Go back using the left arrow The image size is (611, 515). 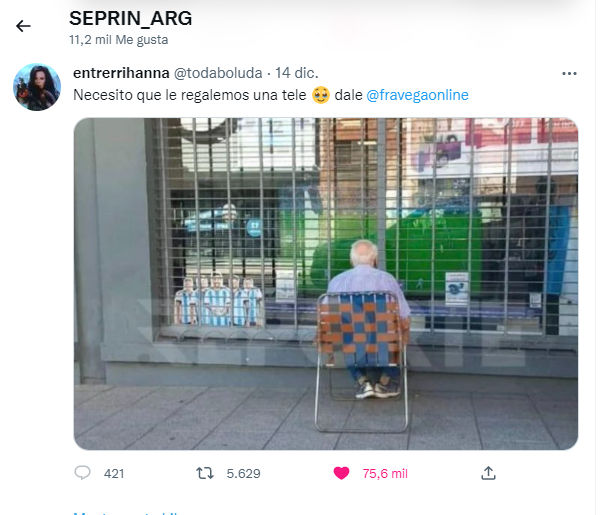[x=23, y=26]
